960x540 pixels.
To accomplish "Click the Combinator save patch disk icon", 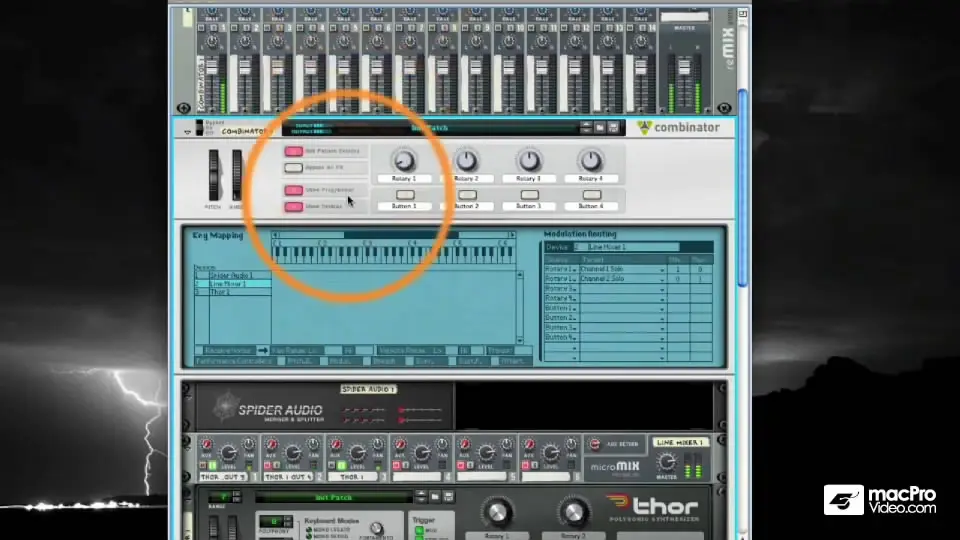I will tap(613, 127).
